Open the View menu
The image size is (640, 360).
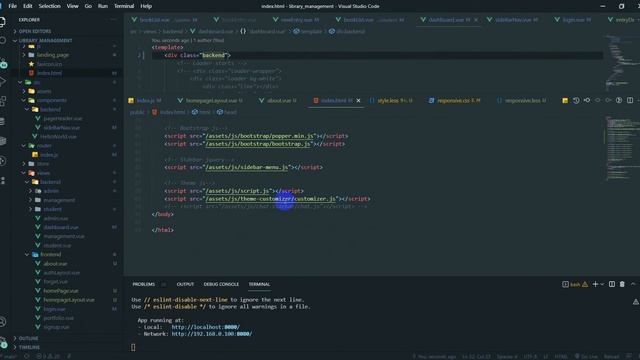(73, 6)
